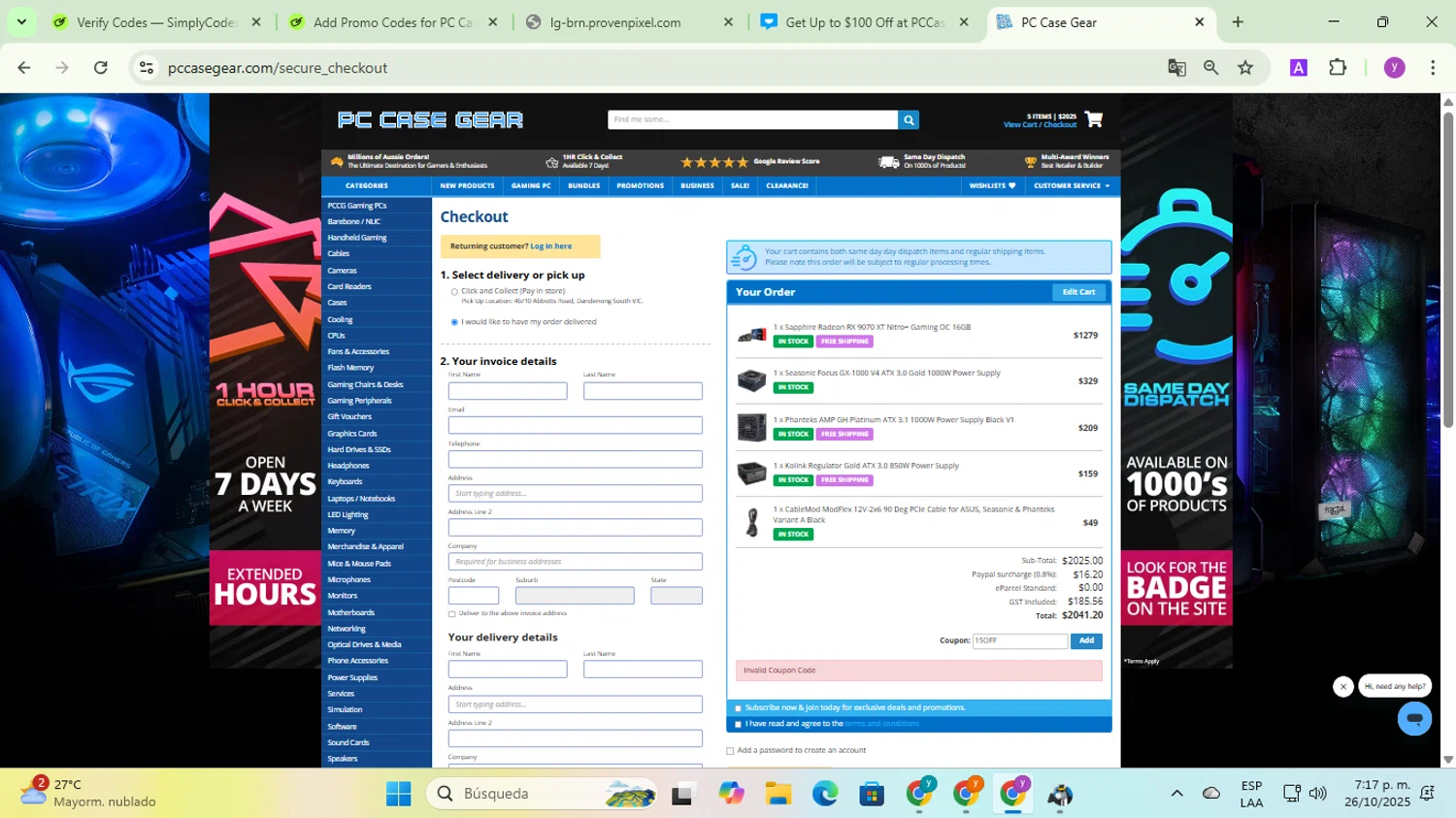Click the search magnifier button on PC Case Gear
The height and width of the screenshot is (818, 1456).
click(909, 120)
